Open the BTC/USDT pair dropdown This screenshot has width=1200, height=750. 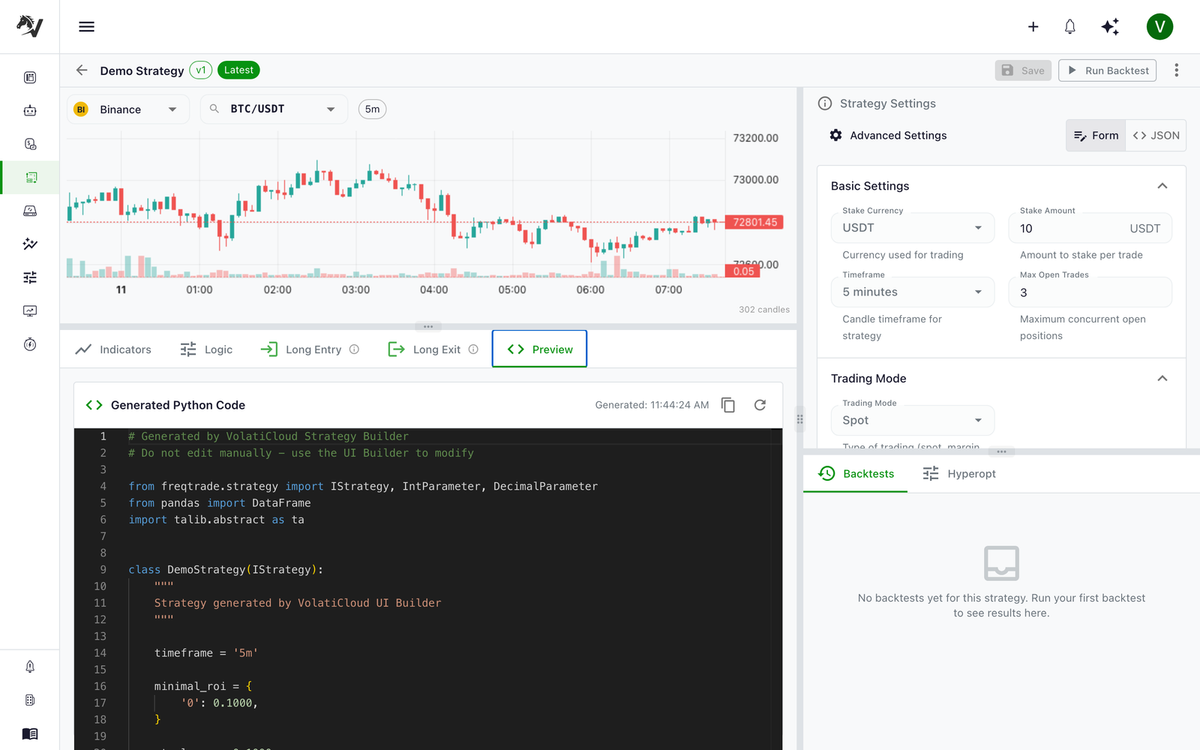tap(274, 109)
